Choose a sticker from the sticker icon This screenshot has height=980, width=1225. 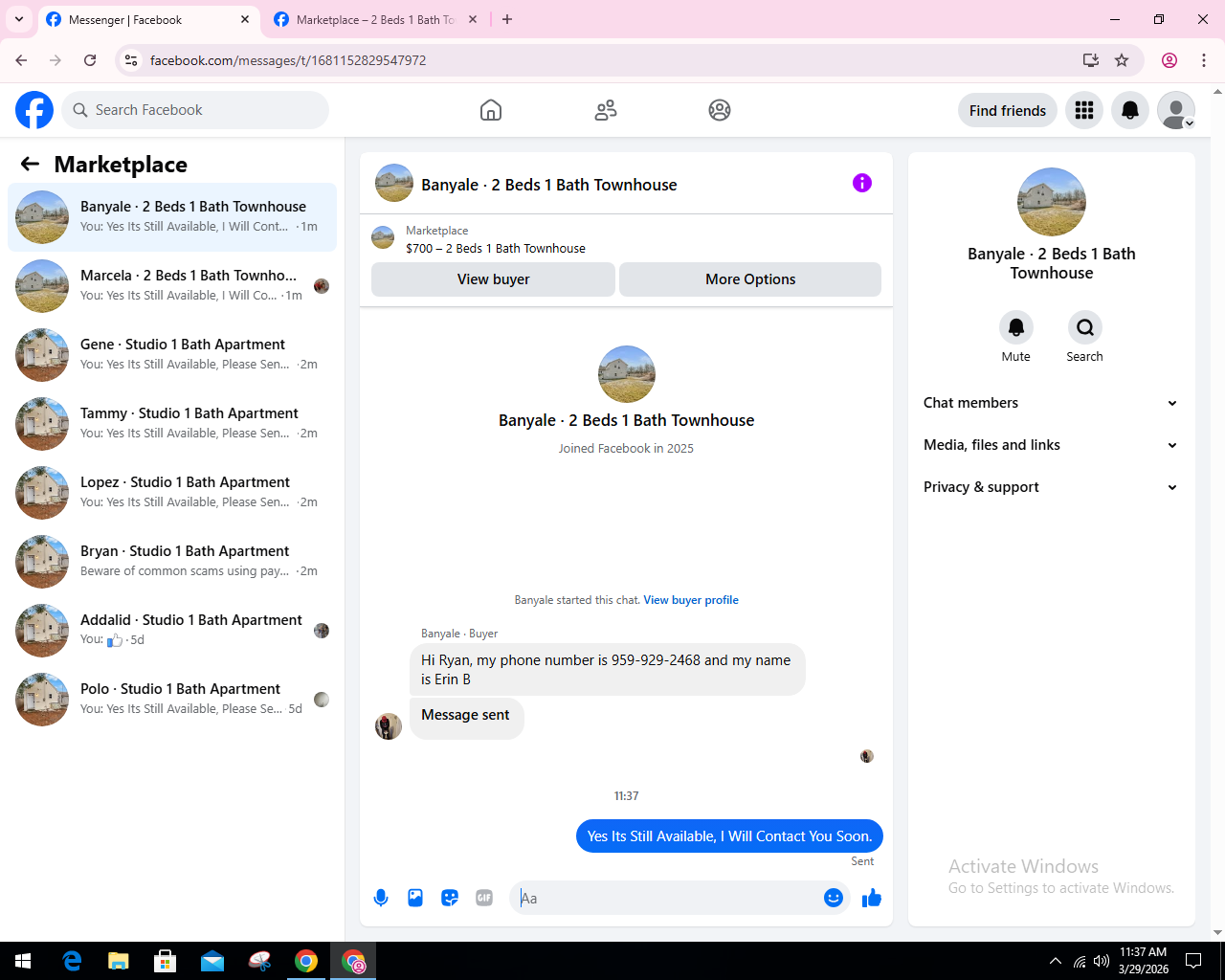[450, 898]
